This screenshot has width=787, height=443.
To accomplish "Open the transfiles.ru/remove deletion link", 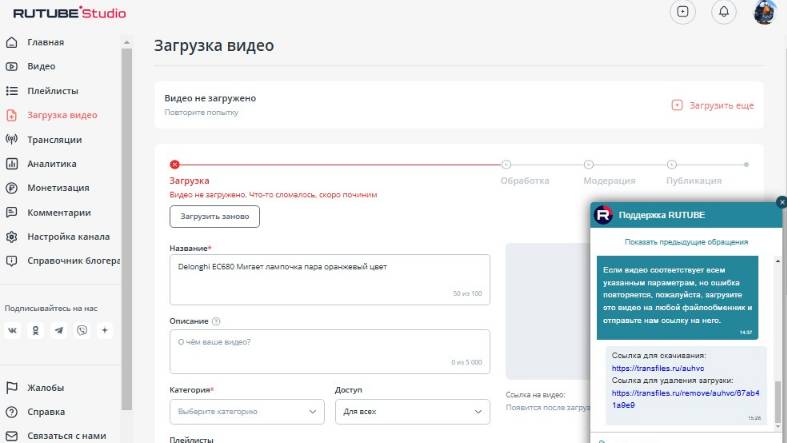I will pyautogui.click(x=685, y=399).
